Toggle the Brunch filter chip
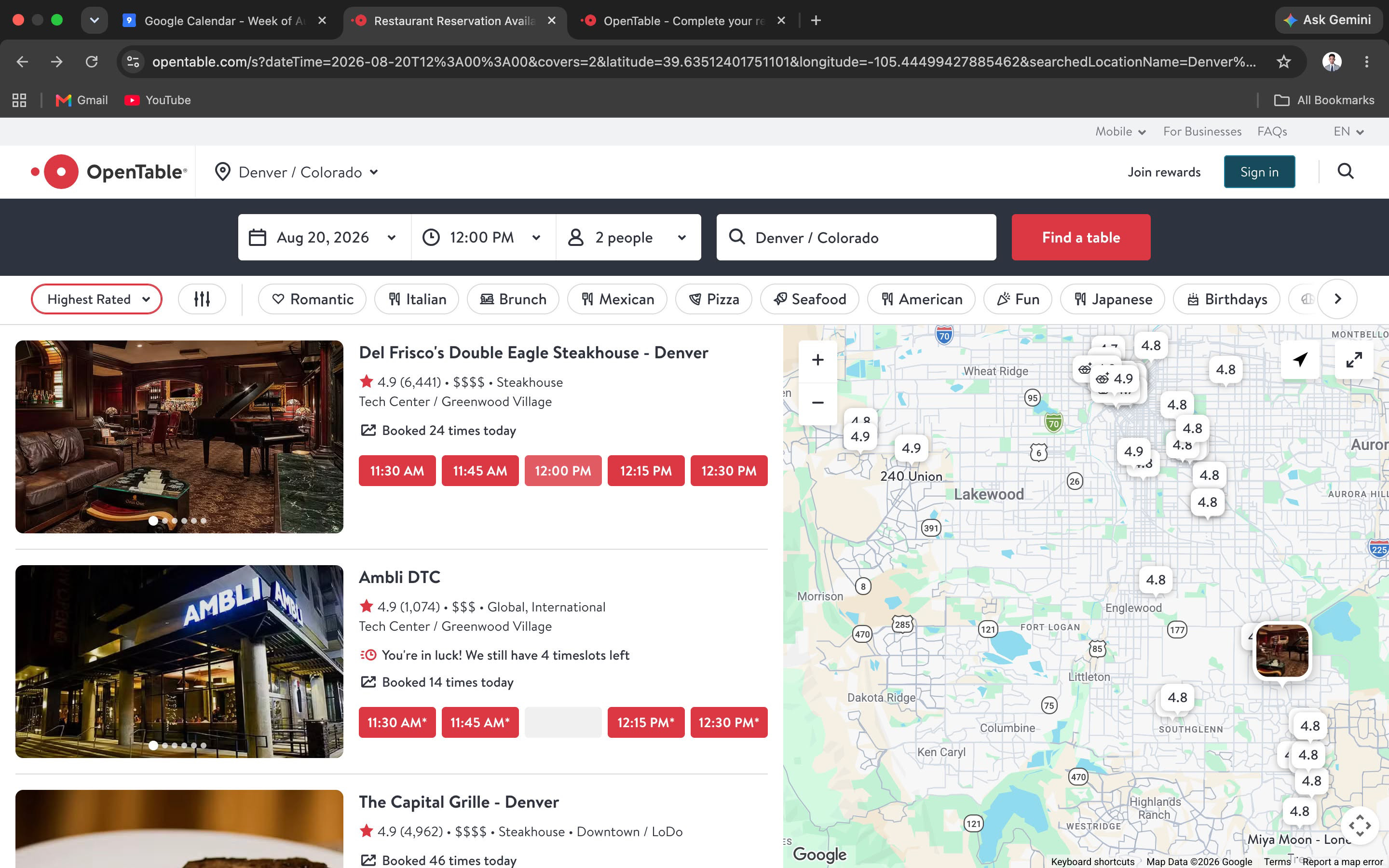 [513, 299]
